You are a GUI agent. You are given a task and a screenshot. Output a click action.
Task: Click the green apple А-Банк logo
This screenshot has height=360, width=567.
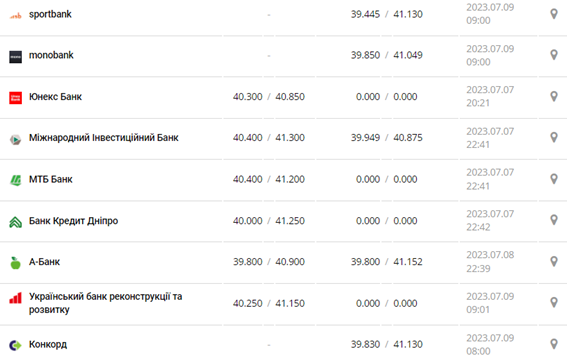(x=15, y=263)
